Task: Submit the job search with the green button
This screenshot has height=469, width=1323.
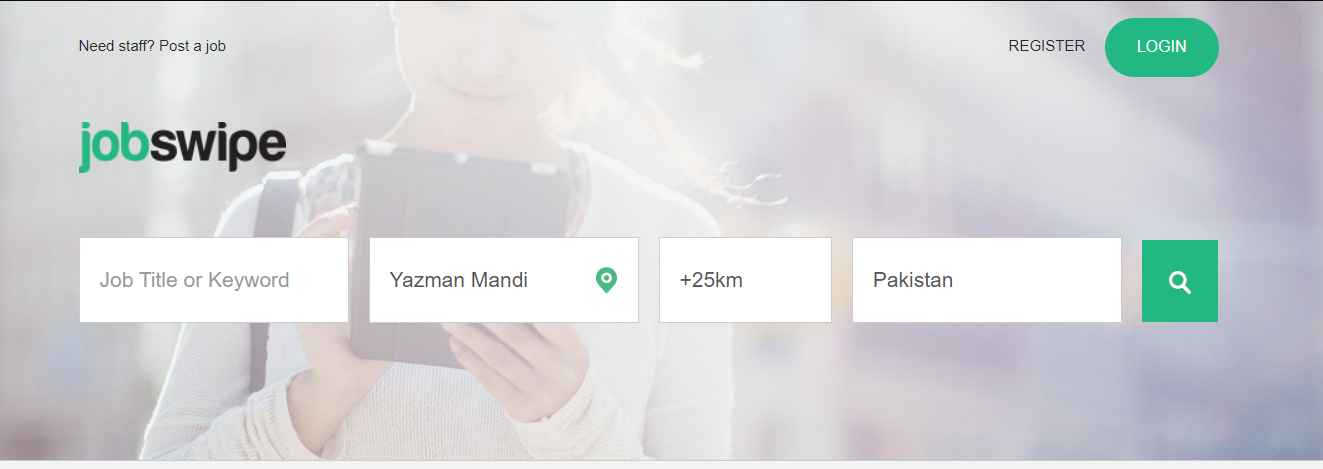Action: [x=1180, y=281]
